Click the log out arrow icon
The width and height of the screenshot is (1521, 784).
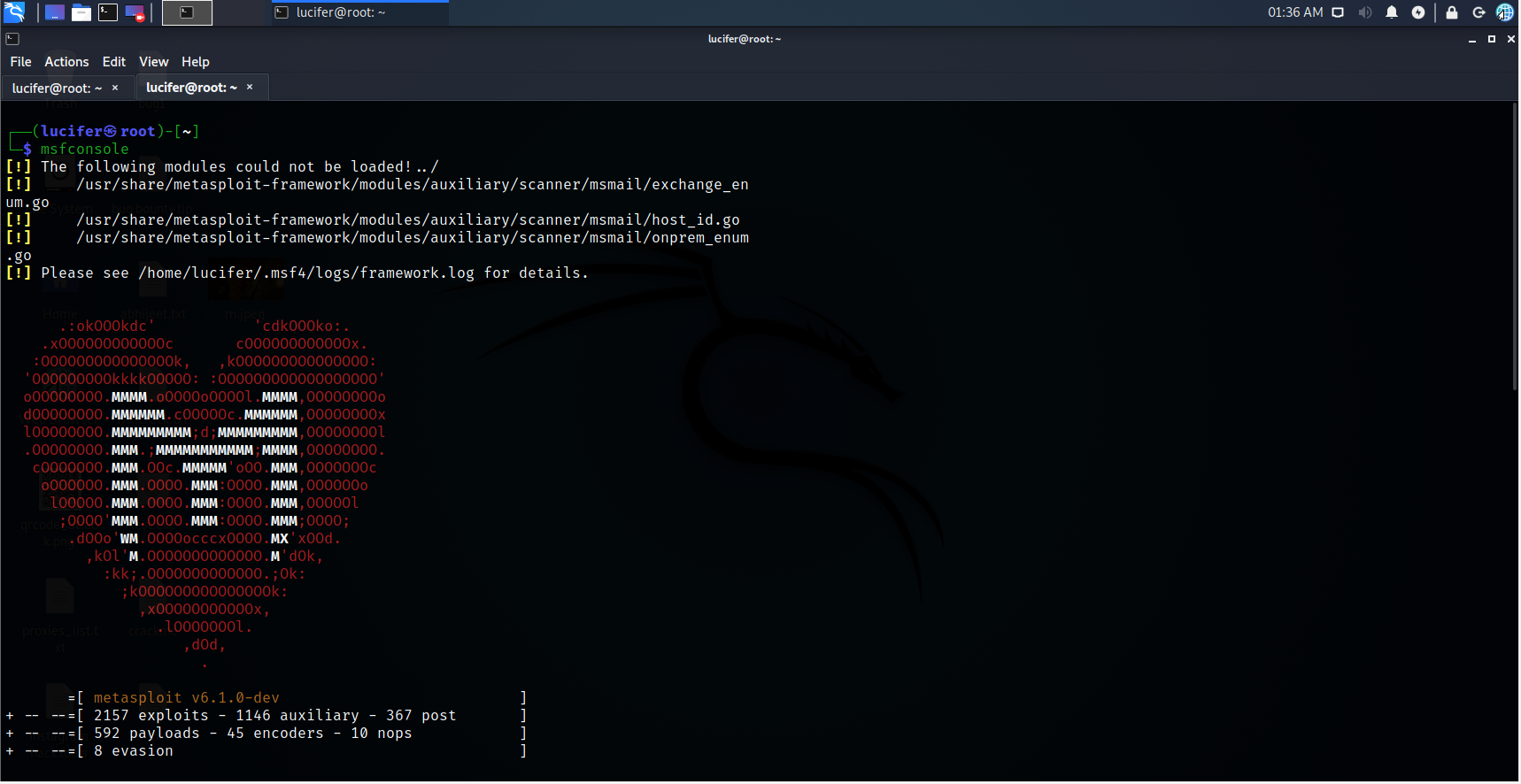point(1479,12)
